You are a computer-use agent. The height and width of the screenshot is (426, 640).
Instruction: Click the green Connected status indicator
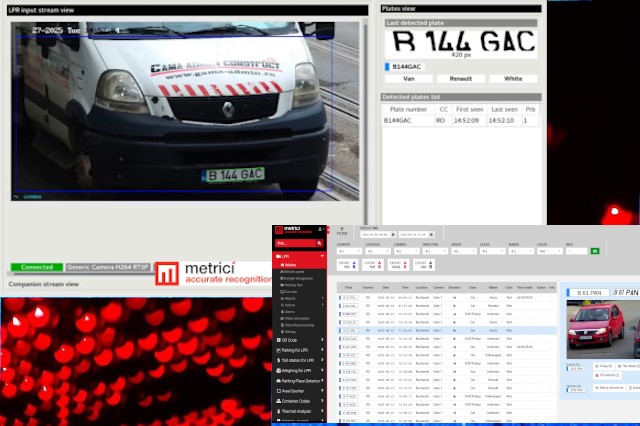[x=37, y=267]
